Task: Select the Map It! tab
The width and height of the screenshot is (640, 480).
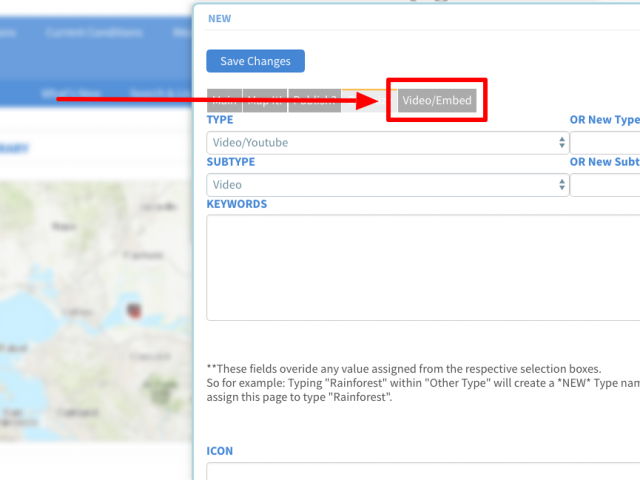Action: pos(265,100)
